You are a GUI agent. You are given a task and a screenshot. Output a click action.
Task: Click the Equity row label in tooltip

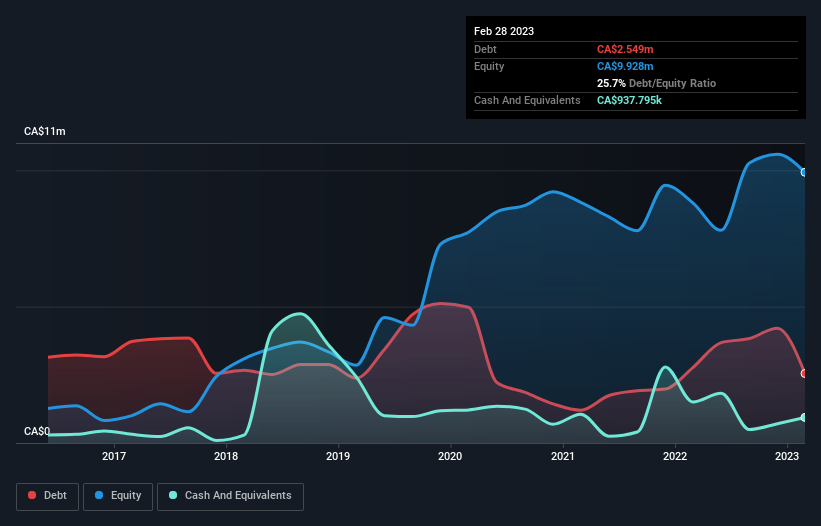coord(489,66)
